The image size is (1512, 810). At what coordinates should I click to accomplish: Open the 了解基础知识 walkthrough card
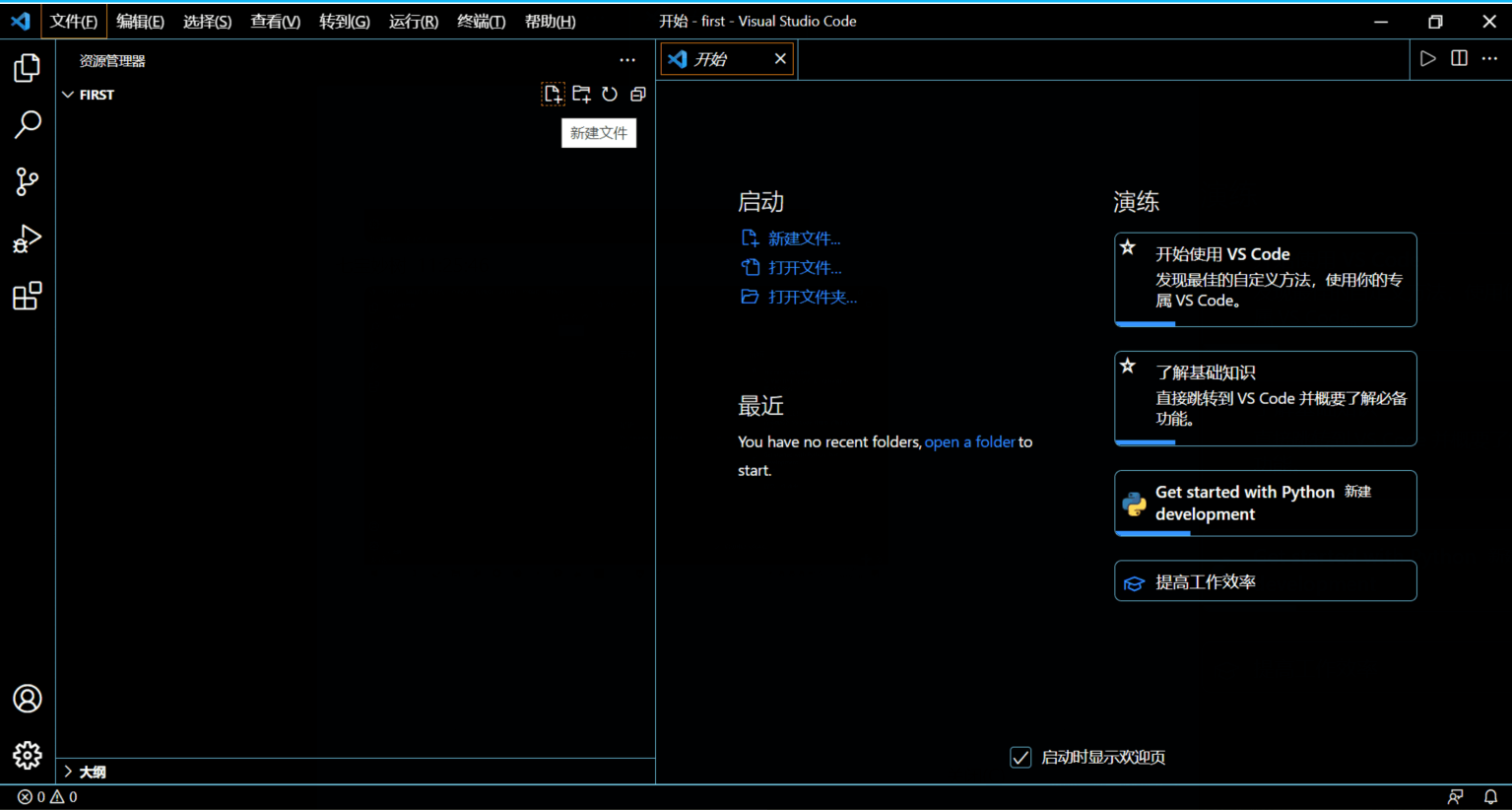(1265, 398)
